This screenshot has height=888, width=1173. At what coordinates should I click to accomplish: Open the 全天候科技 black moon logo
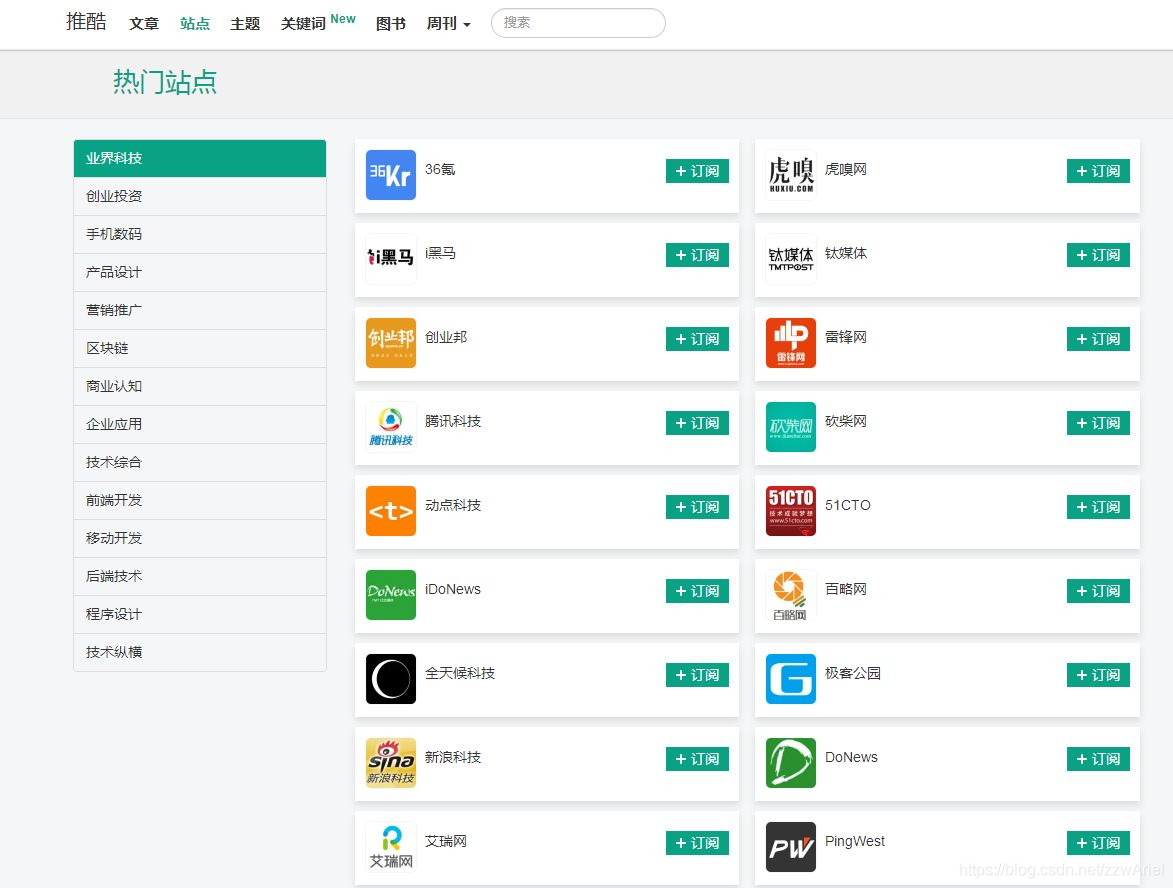click(x=391, y=679)
